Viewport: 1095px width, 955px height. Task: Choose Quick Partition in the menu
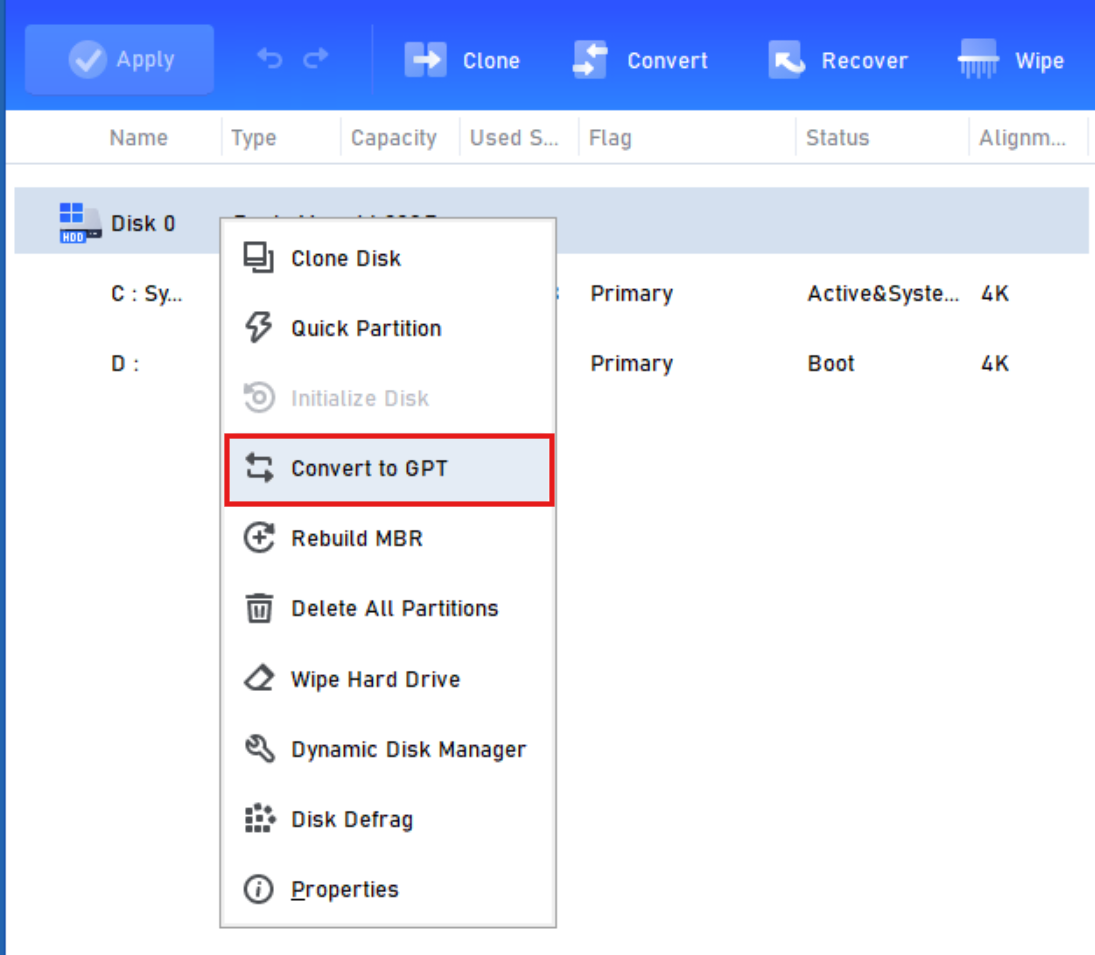point(365,328)
